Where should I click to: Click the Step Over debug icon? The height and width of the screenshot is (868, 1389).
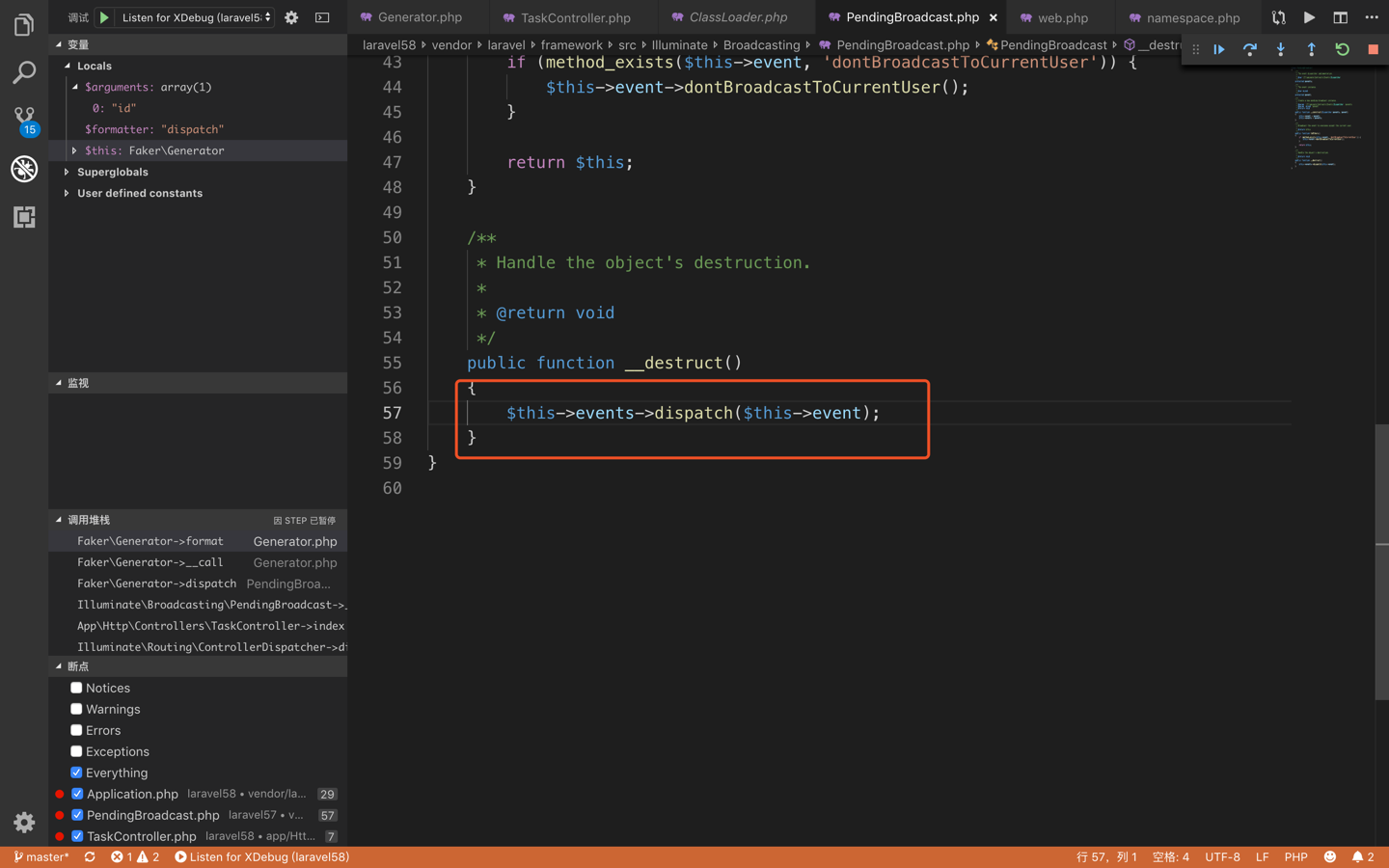pos(1249,49)
